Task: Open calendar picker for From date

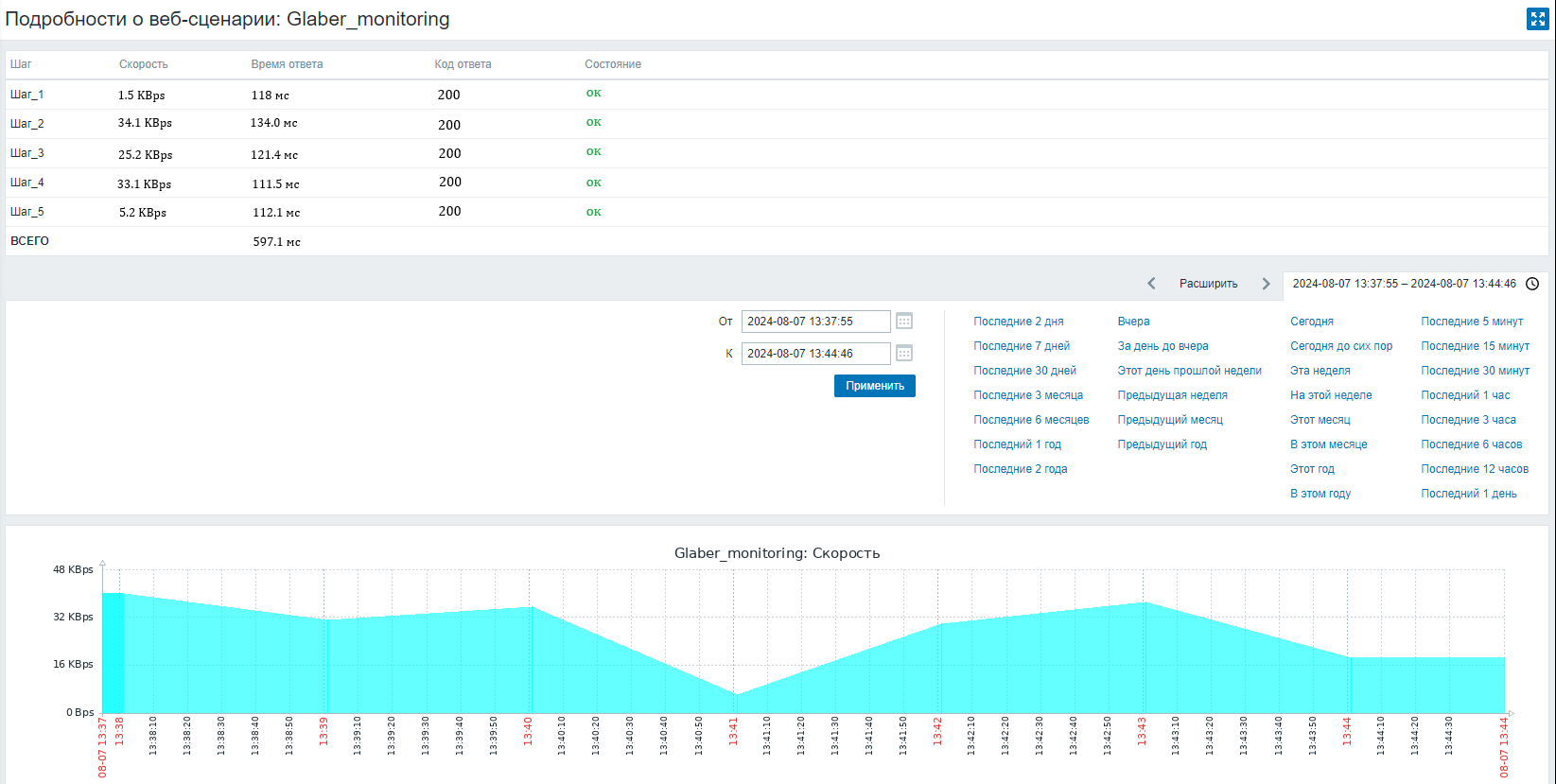Action: tap(904, 322)
